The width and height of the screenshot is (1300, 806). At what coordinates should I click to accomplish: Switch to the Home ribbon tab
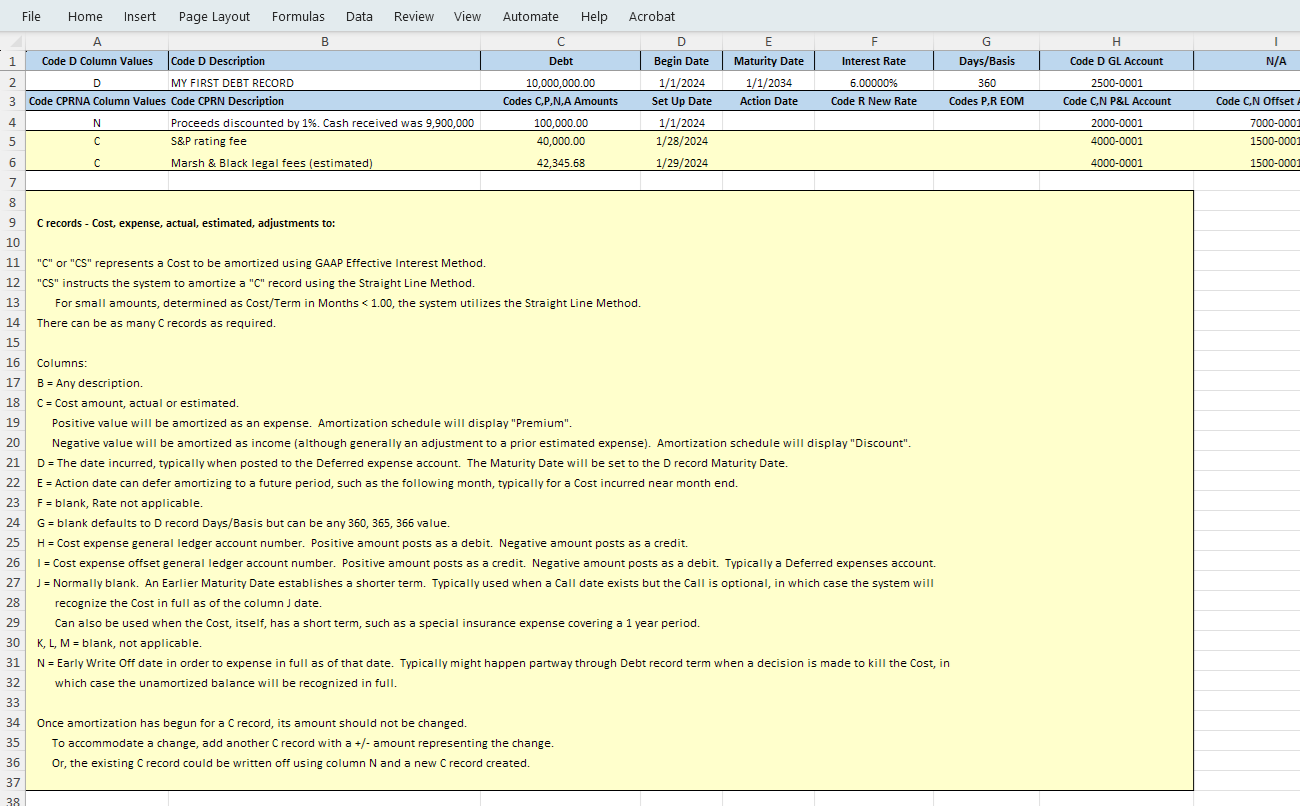pos(85,16)
